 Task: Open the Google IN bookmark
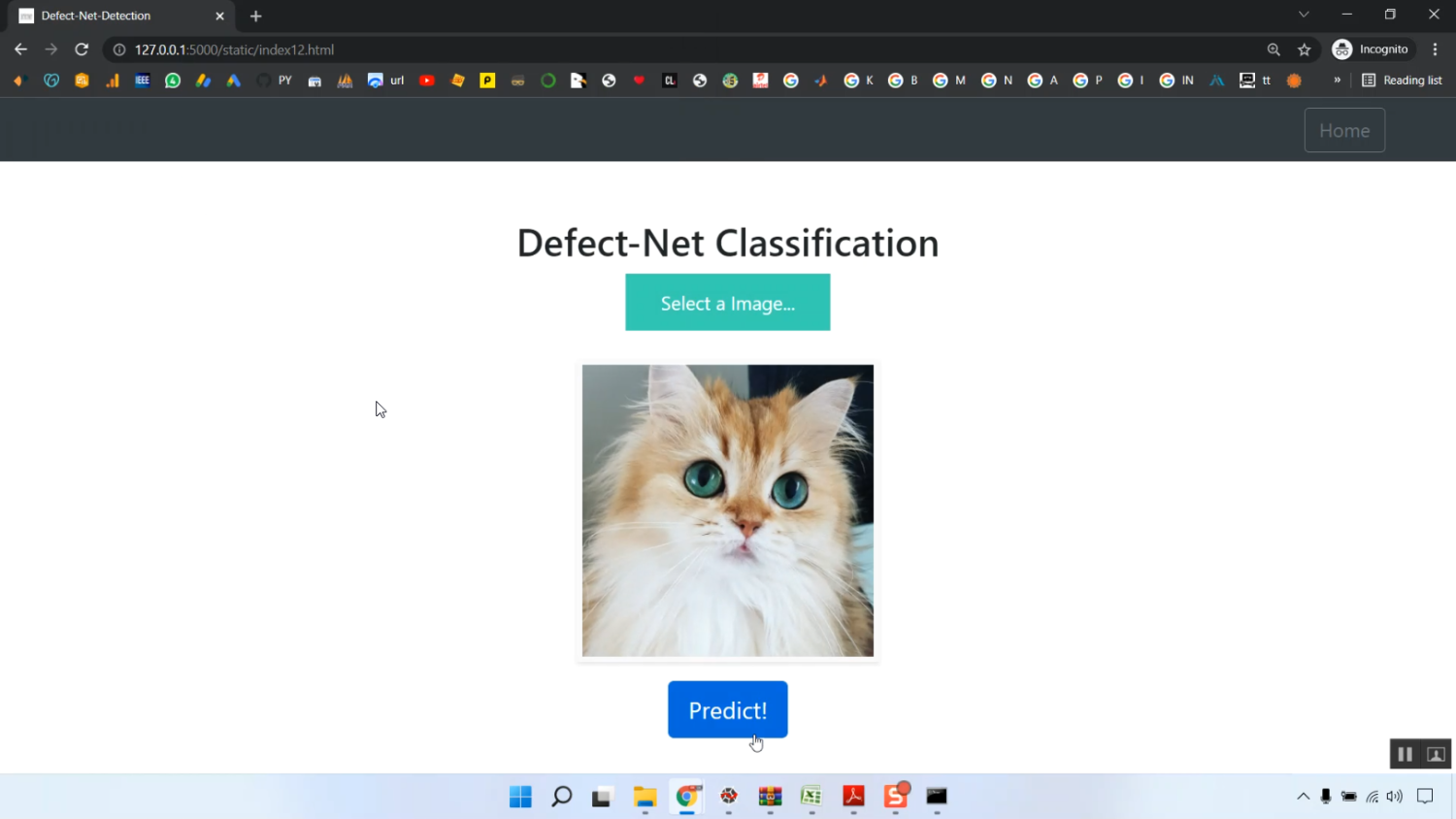pos(1177,81)
